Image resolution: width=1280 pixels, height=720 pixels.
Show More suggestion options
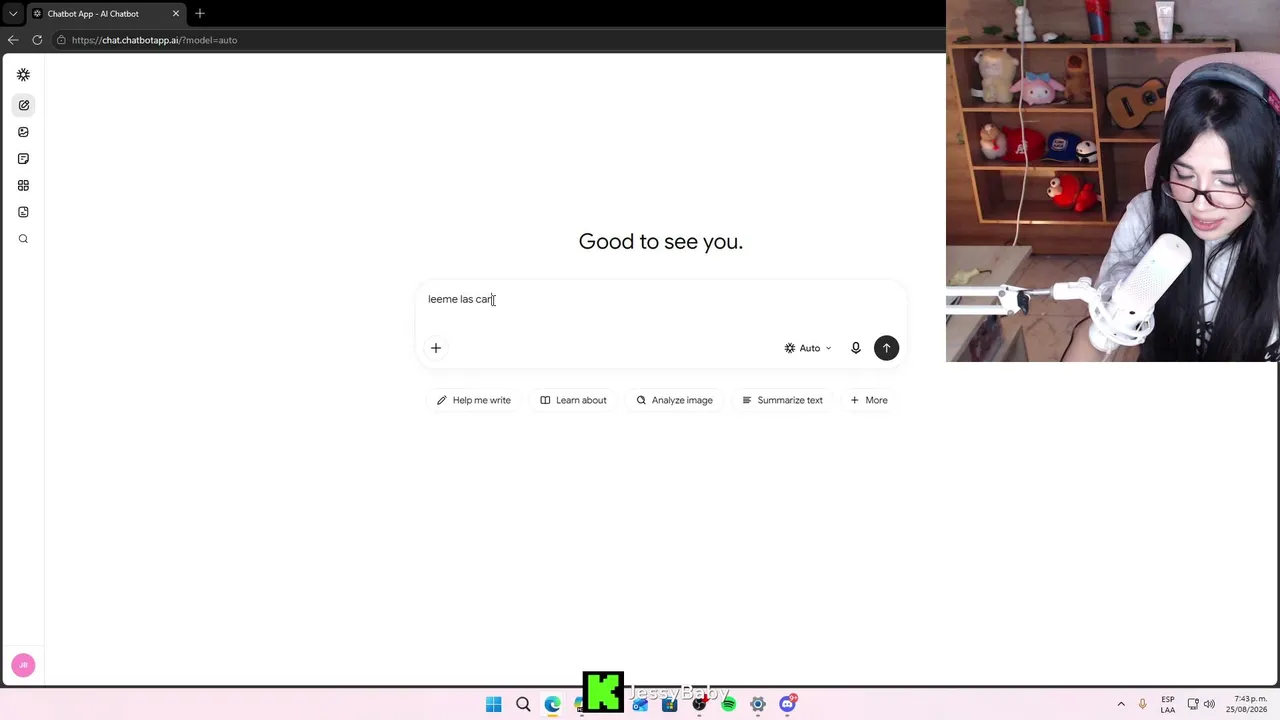(x=869, y=400)
